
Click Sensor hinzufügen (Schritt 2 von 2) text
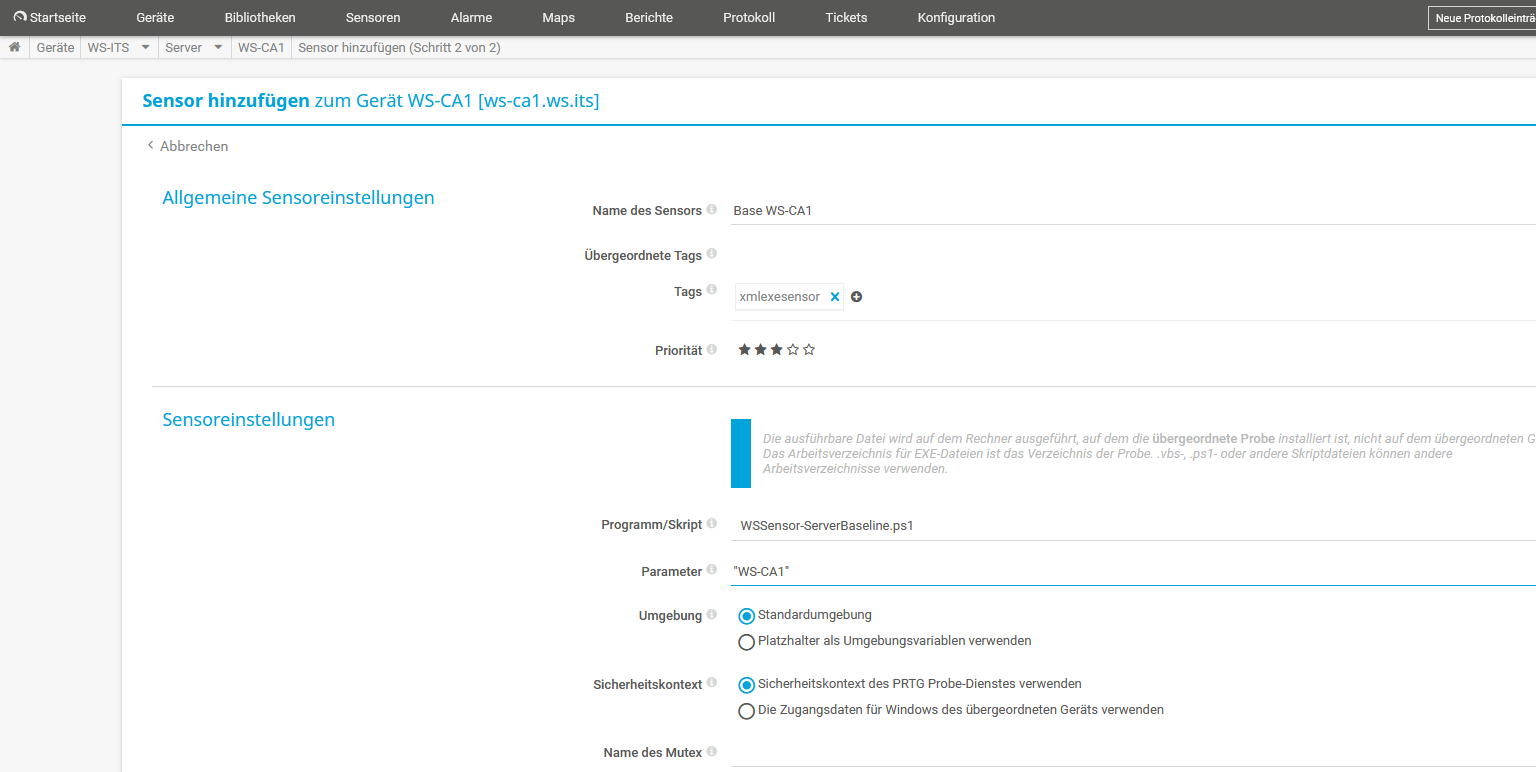coord(399,47)
